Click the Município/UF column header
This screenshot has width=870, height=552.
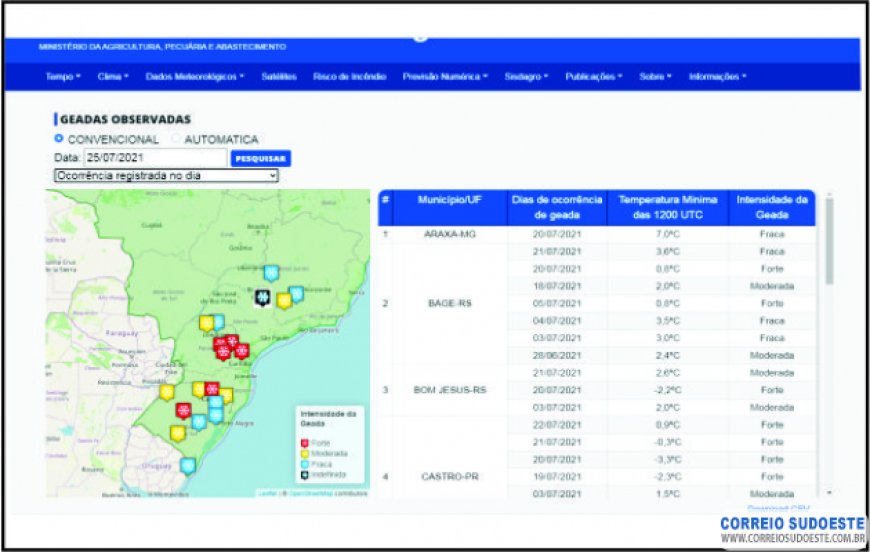point(450,207)
